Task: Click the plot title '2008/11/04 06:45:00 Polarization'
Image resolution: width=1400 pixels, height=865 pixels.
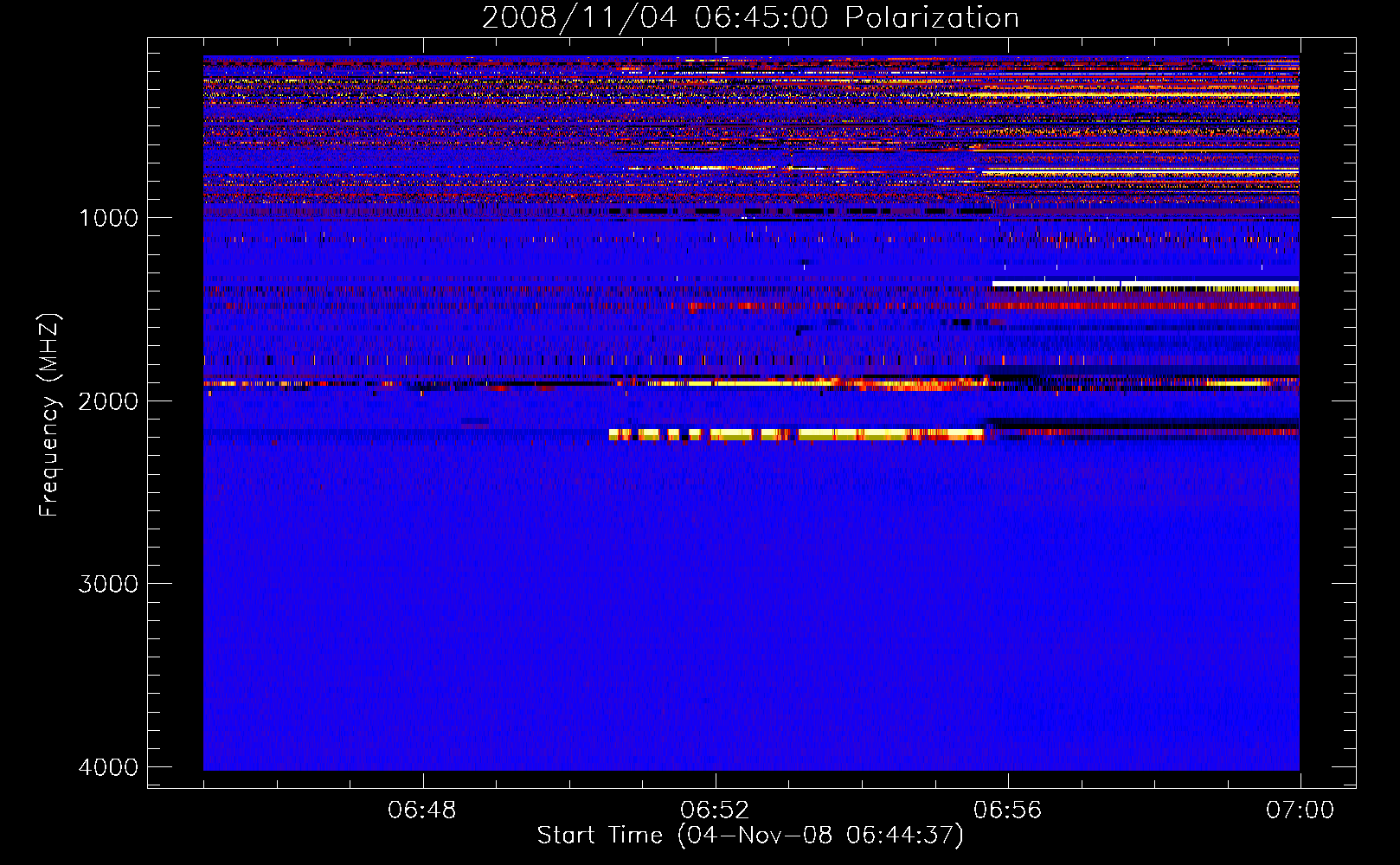Action: (750, 18)
